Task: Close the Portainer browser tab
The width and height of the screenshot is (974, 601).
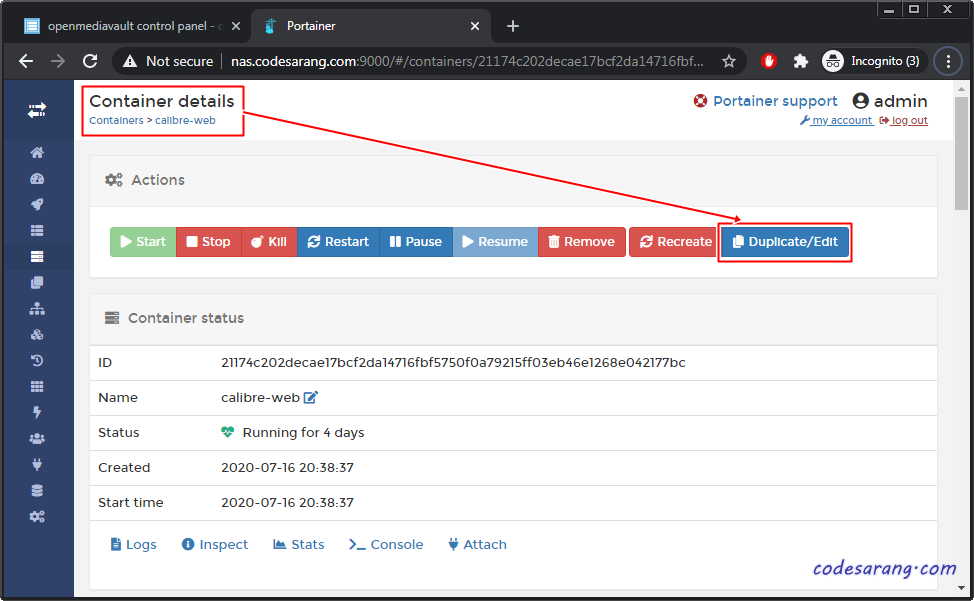Action: click(475, 26)
